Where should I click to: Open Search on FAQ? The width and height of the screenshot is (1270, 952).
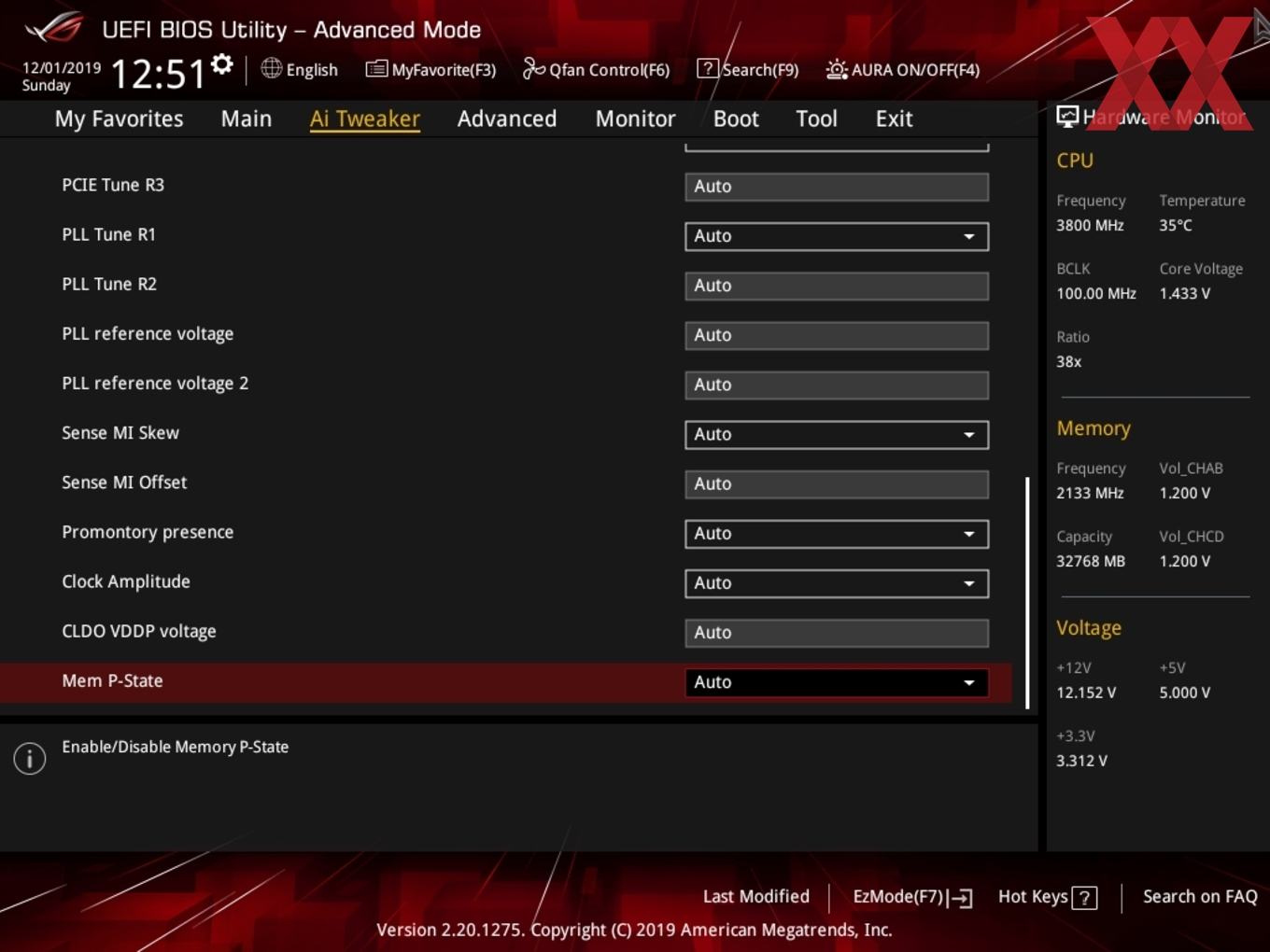tap(1200, 897)
